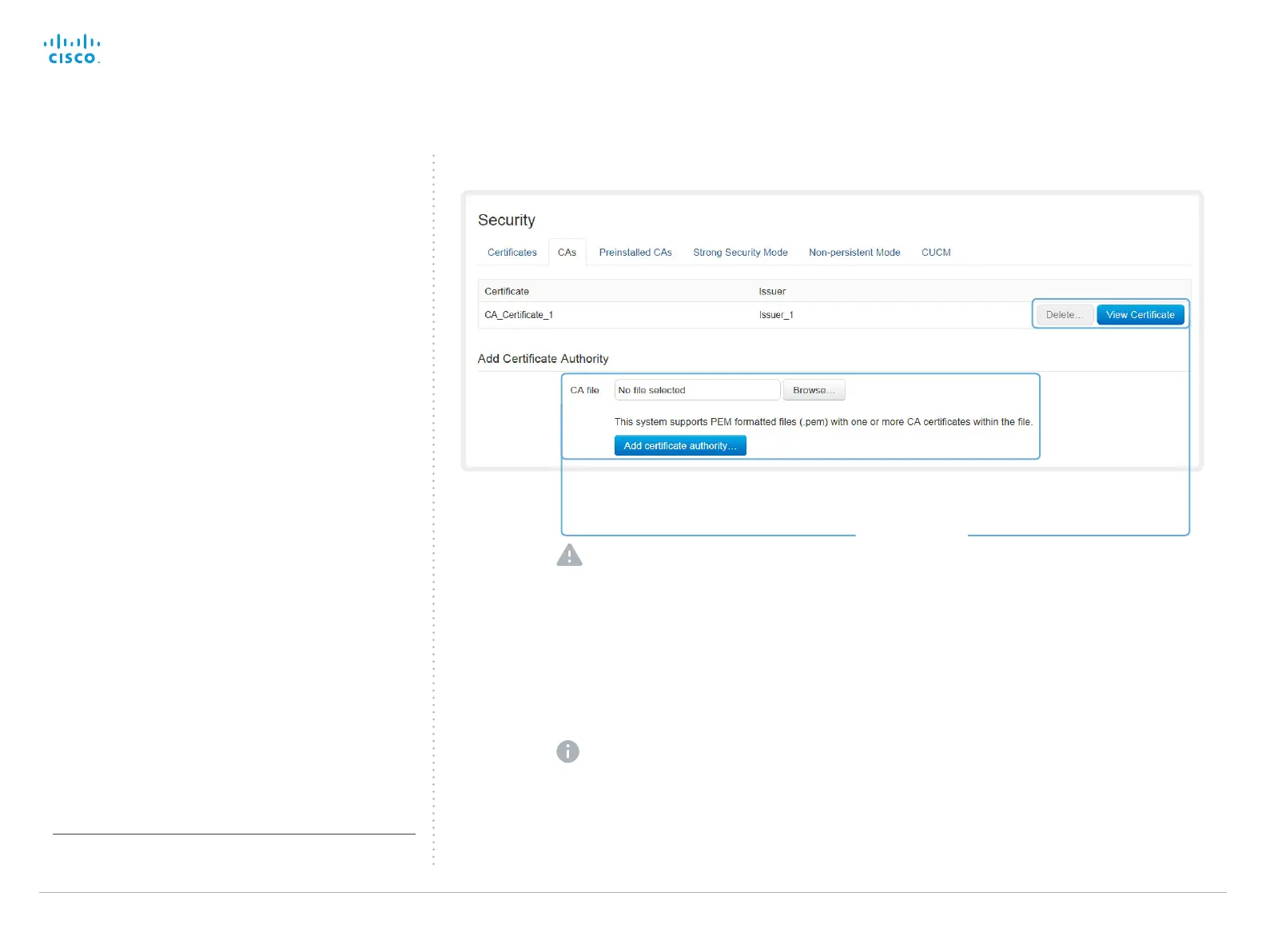Click the information circle icon
This screenshot has width=1266, height=952.
point(567,751)
